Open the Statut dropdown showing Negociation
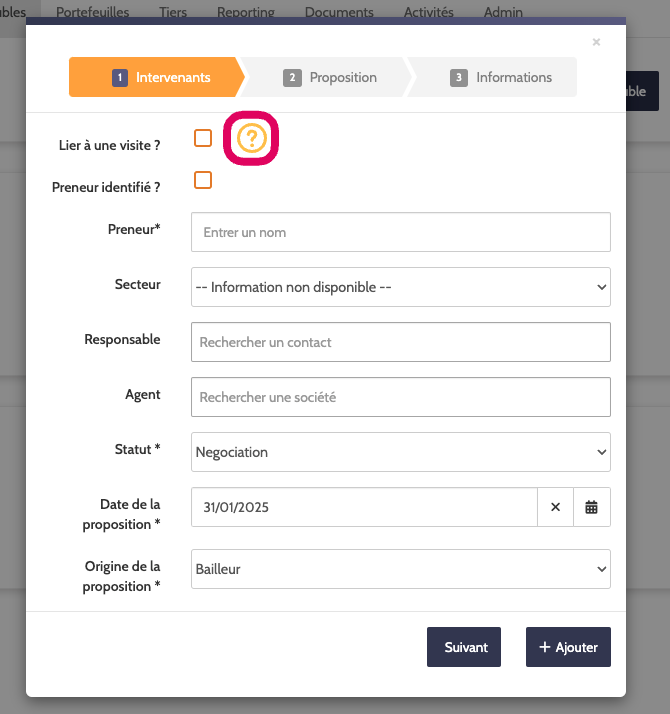Image resolution: width=670 pixels, height=714 pixels. coord(400,452)
